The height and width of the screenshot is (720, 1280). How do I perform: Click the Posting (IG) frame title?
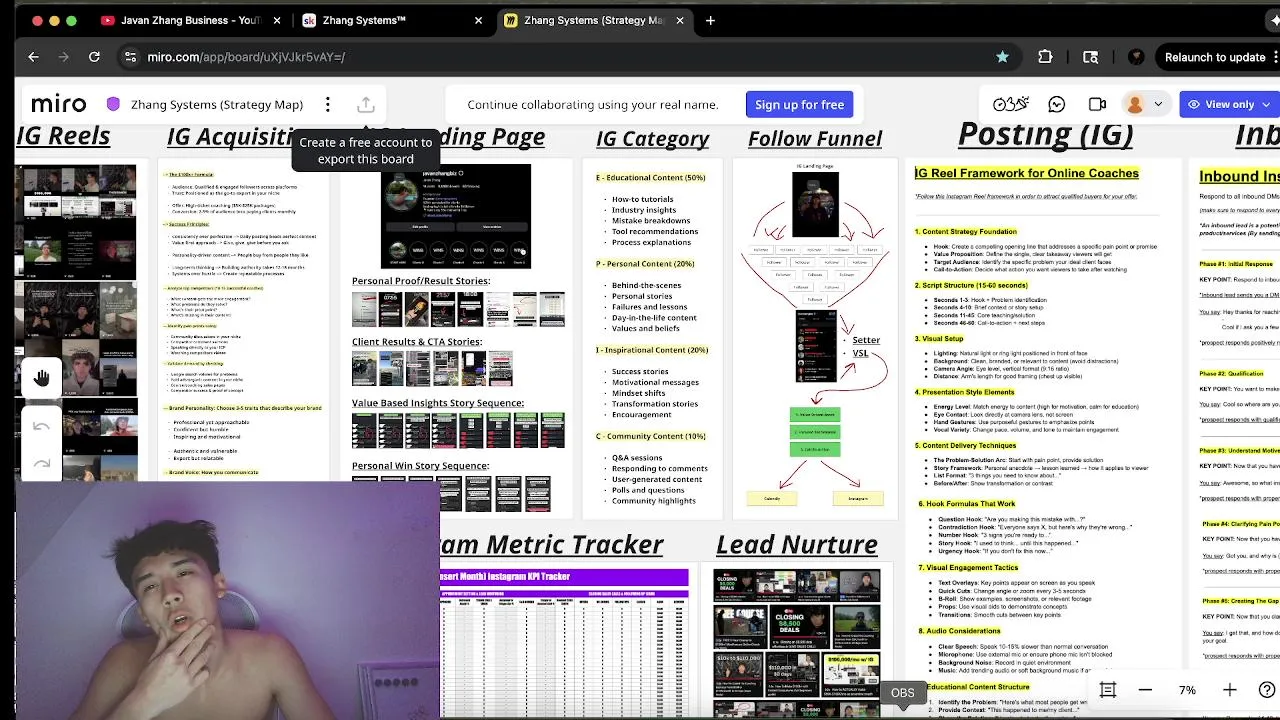pos(1045,134)
